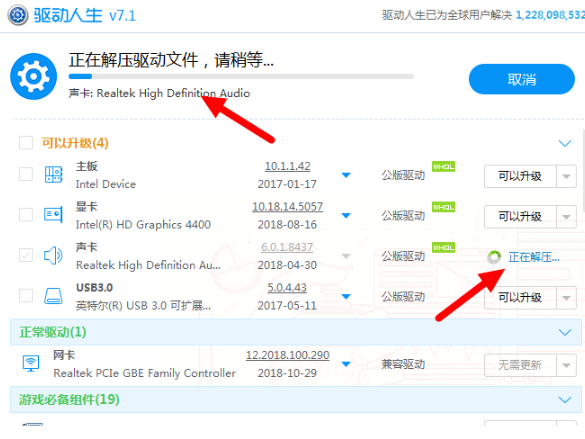Click the WHQL badge in 主板 row

pyautogui.click(x=444, y=166)
